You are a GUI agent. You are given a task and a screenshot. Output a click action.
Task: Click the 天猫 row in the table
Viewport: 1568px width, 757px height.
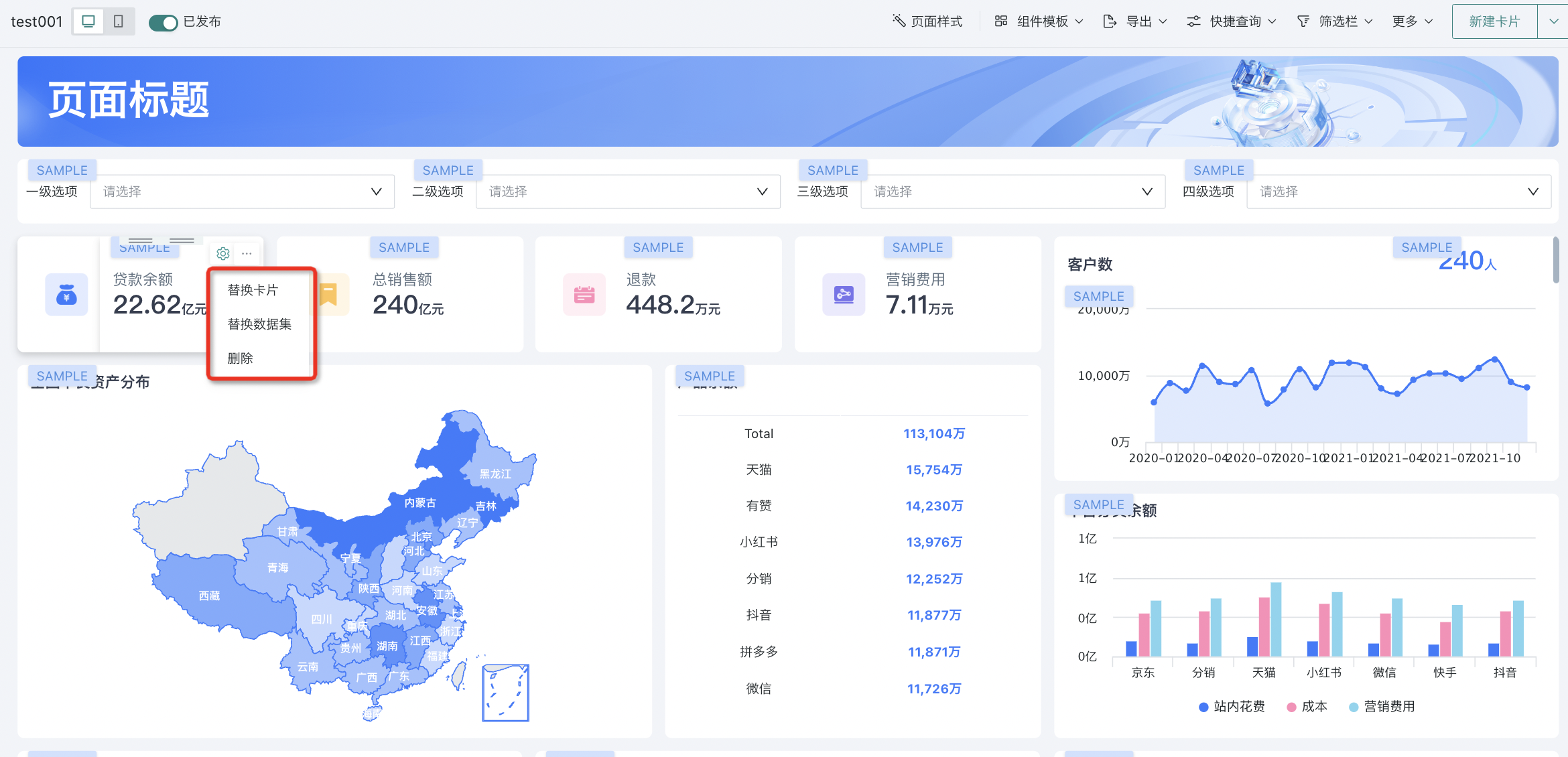tap(853, 470)
